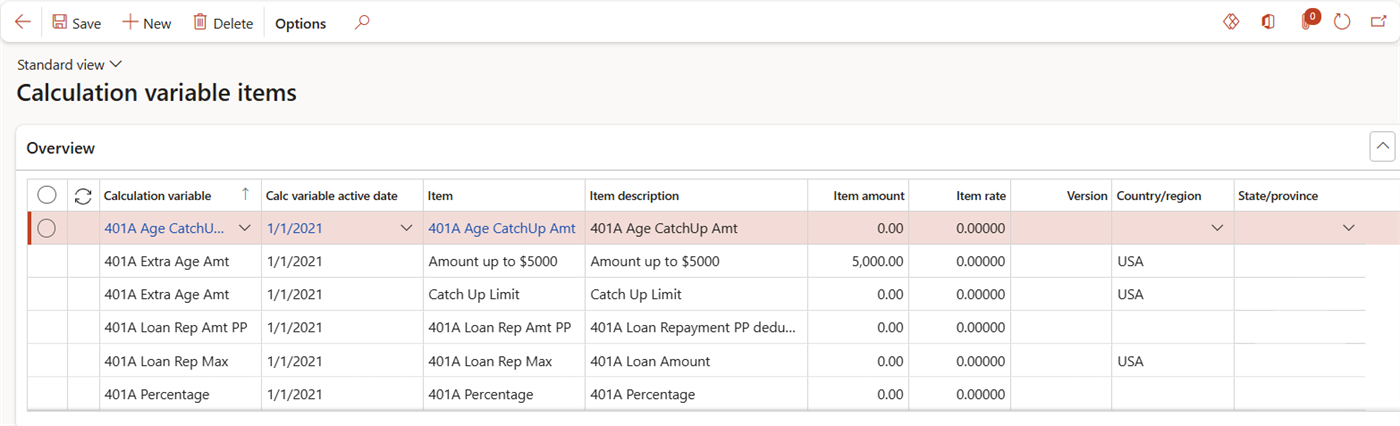Select Catch Up Limit item cell
The image size is (1400, 426).
[x=504, y=294]
